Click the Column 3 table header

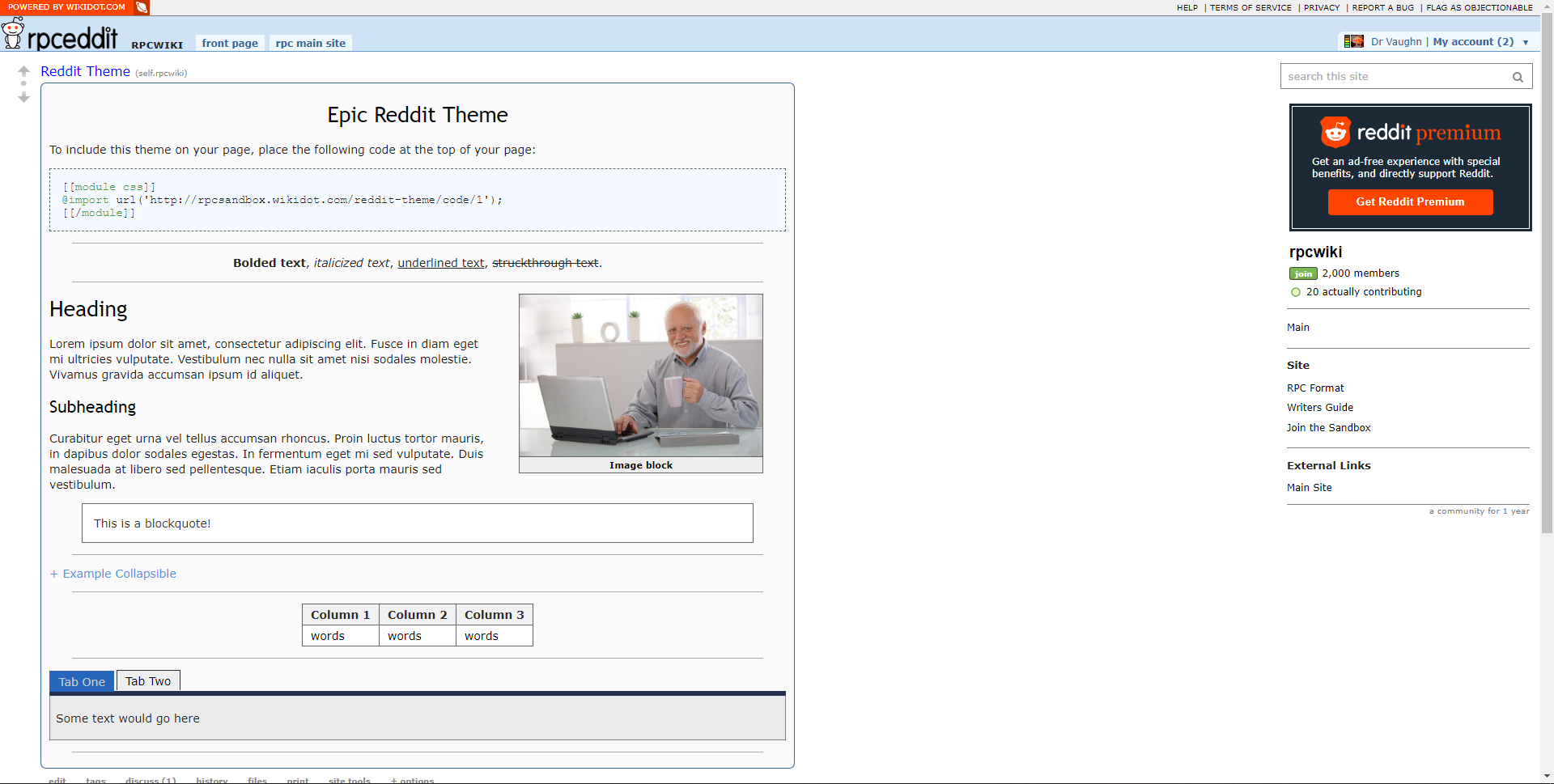[495, 615]
